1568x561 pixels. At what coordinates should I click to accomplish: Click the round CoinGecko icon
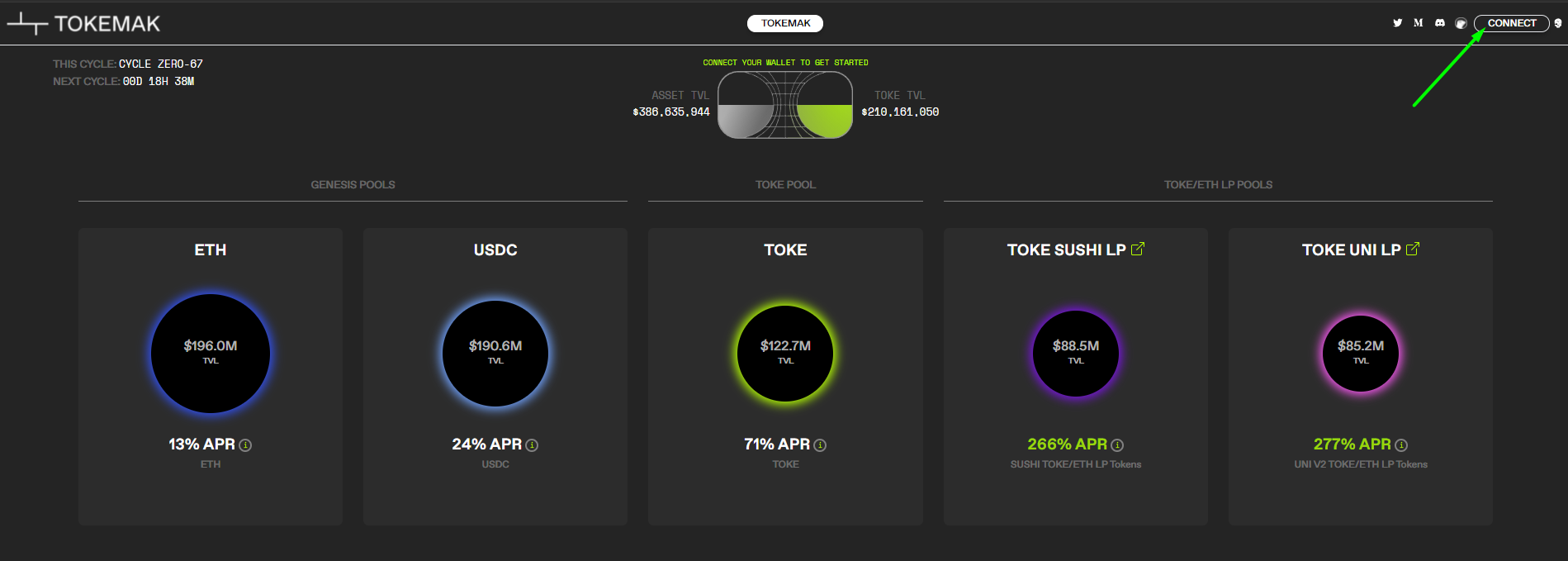[x=1461, y=23]
